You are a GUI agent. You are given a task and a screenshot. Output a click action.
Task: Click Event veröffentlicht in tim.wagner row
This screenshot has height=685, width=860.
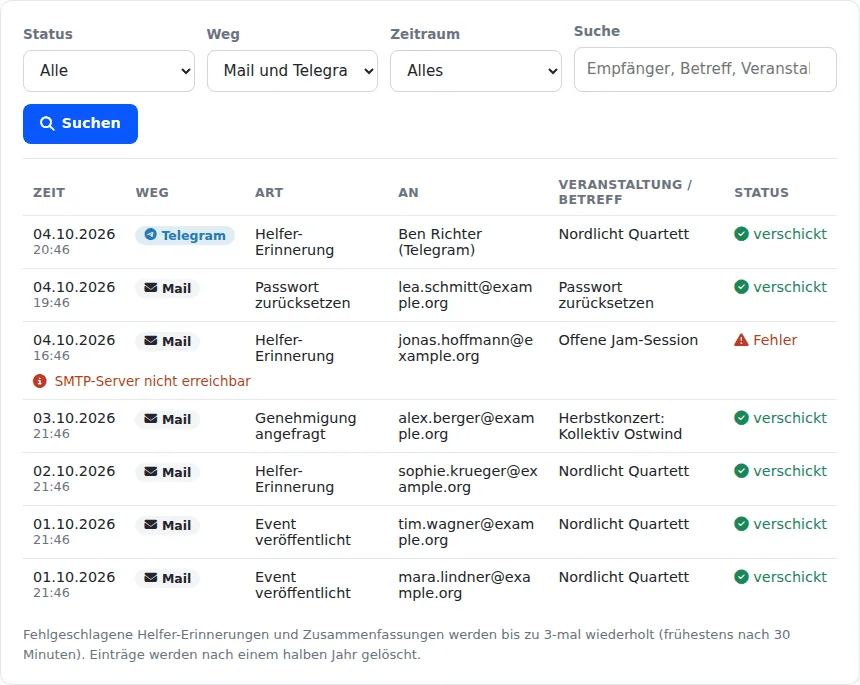tap(303, 532)
